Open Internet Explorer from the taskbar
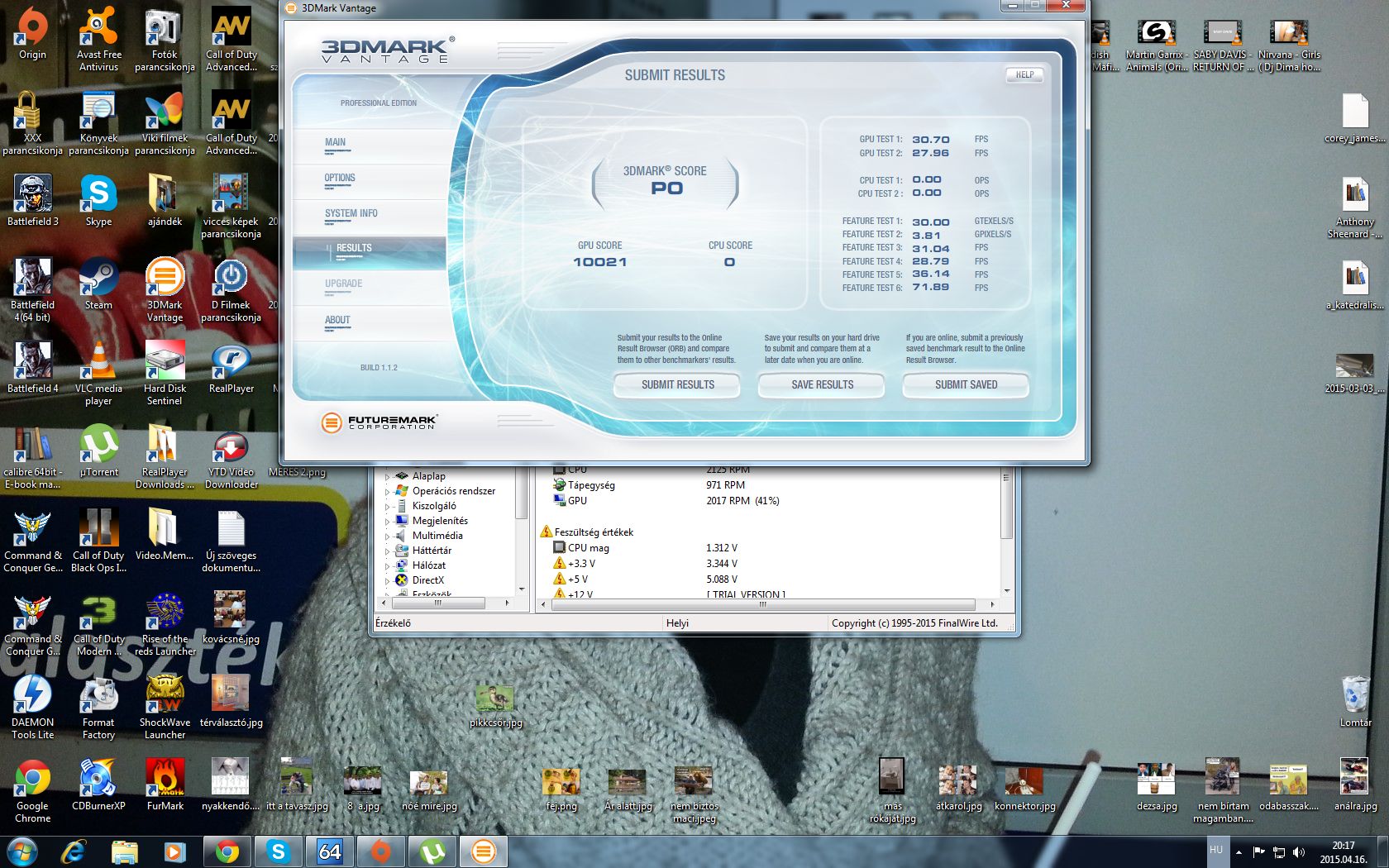Image resolution: width=1389 pixels, height=868 pixels. [74, 851]
